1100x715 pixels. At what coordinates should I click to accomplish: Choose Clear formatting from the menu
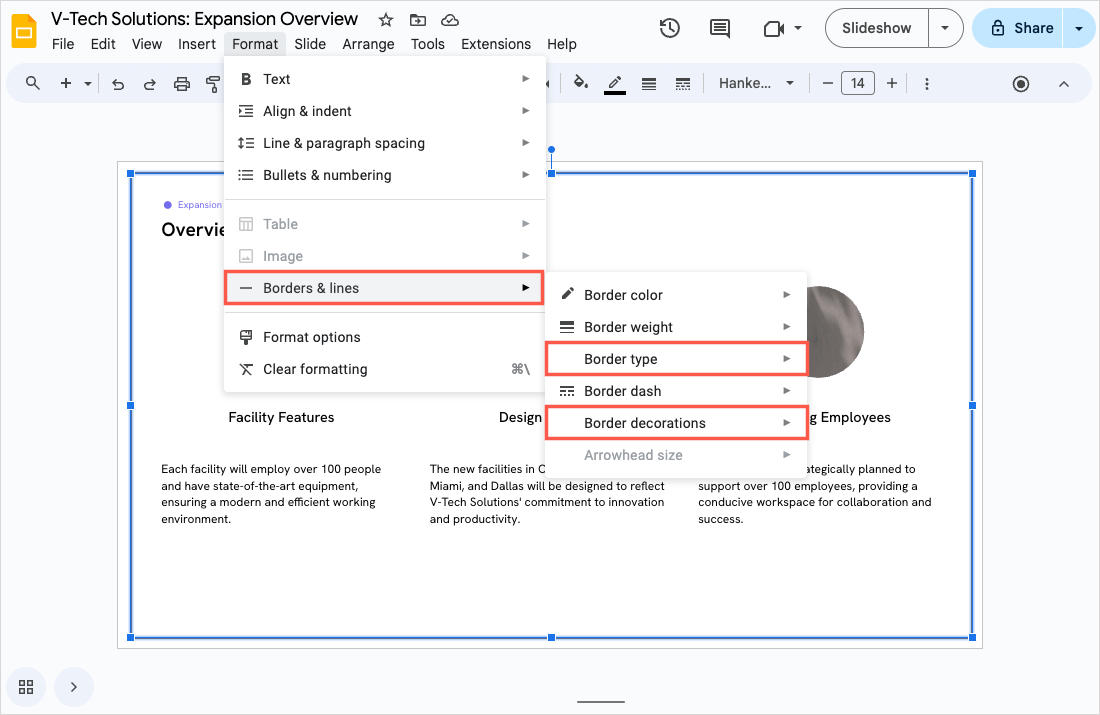(x=384, y=369)
